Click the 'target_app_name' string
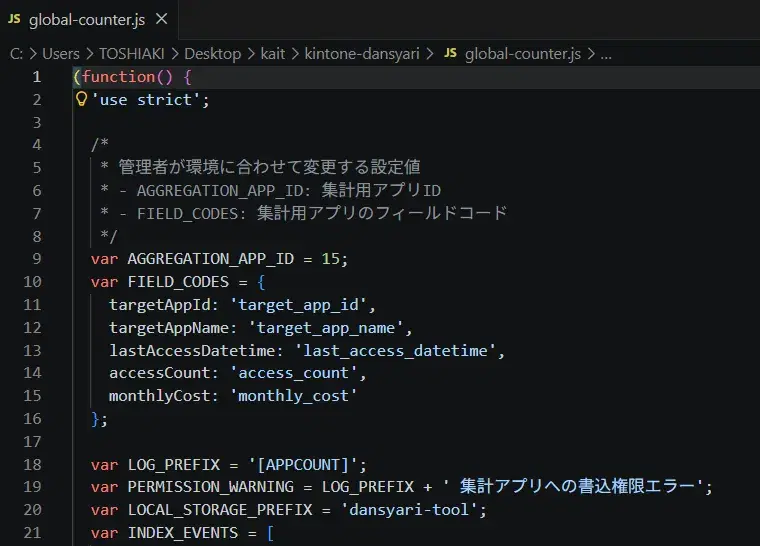The height and width of the screenshot is (546, 760). [x=326, y=328]
